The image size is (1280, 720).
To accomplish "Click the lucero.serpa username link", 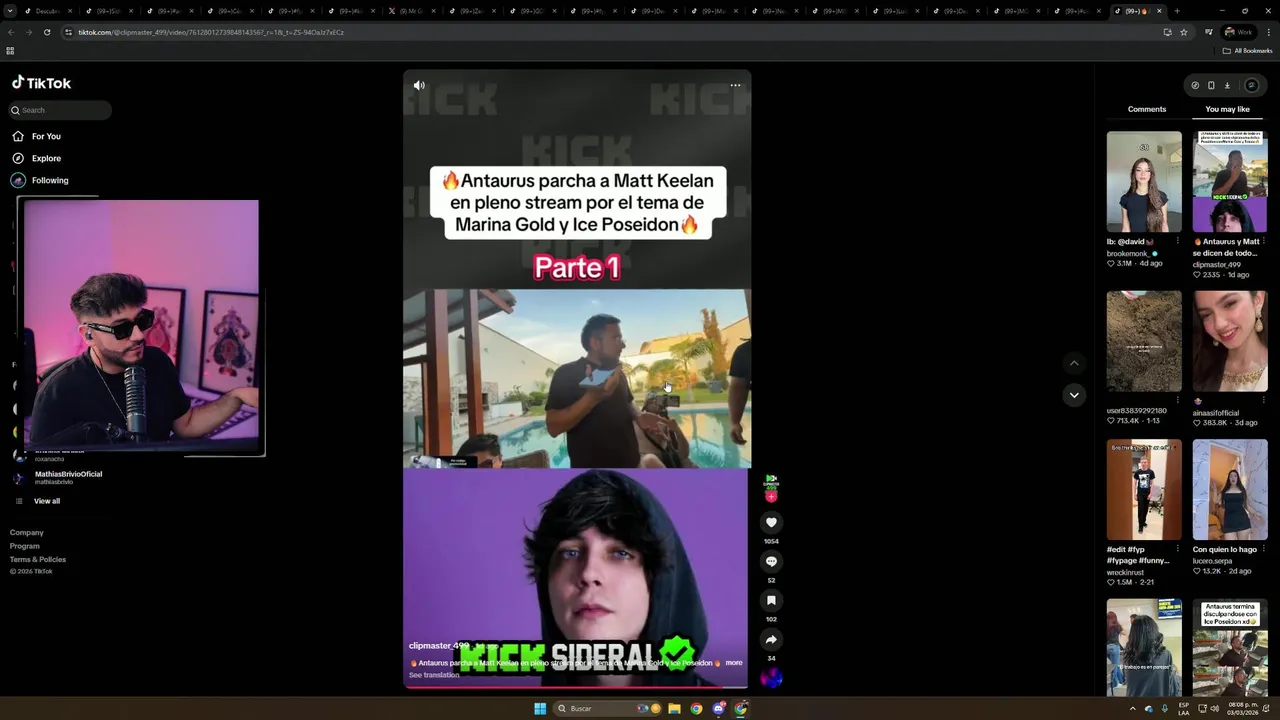I will (x=1213, y=561).
